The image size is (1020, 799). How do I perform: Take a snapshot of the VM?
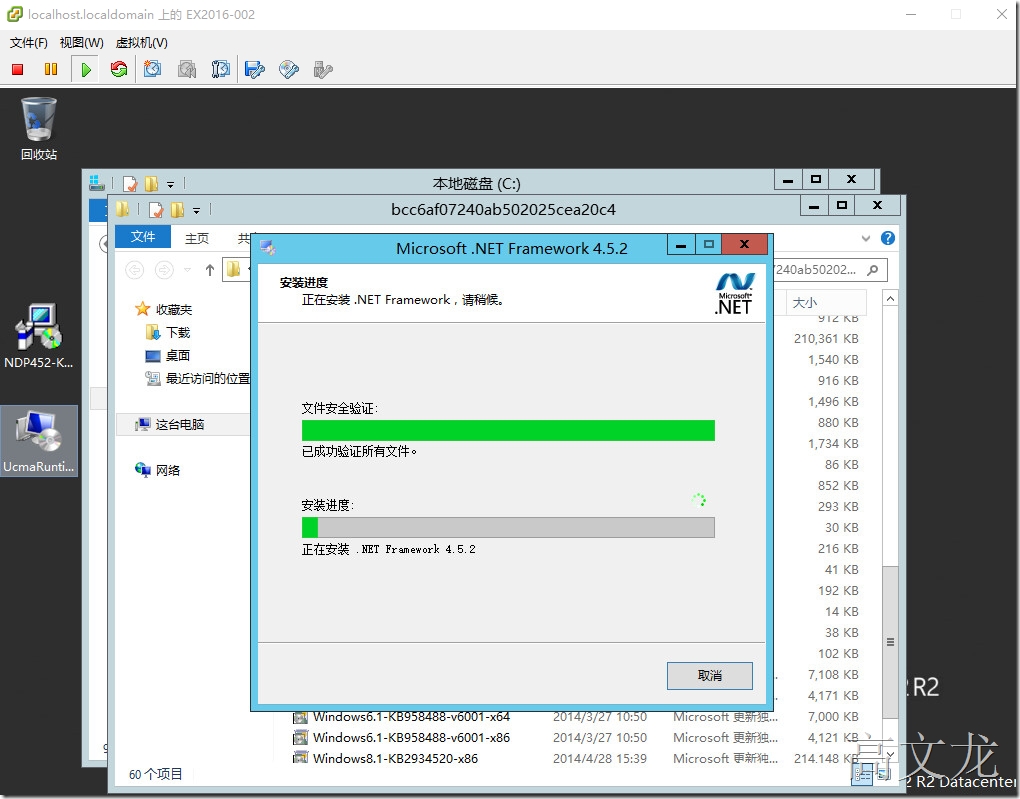point(153,70)
